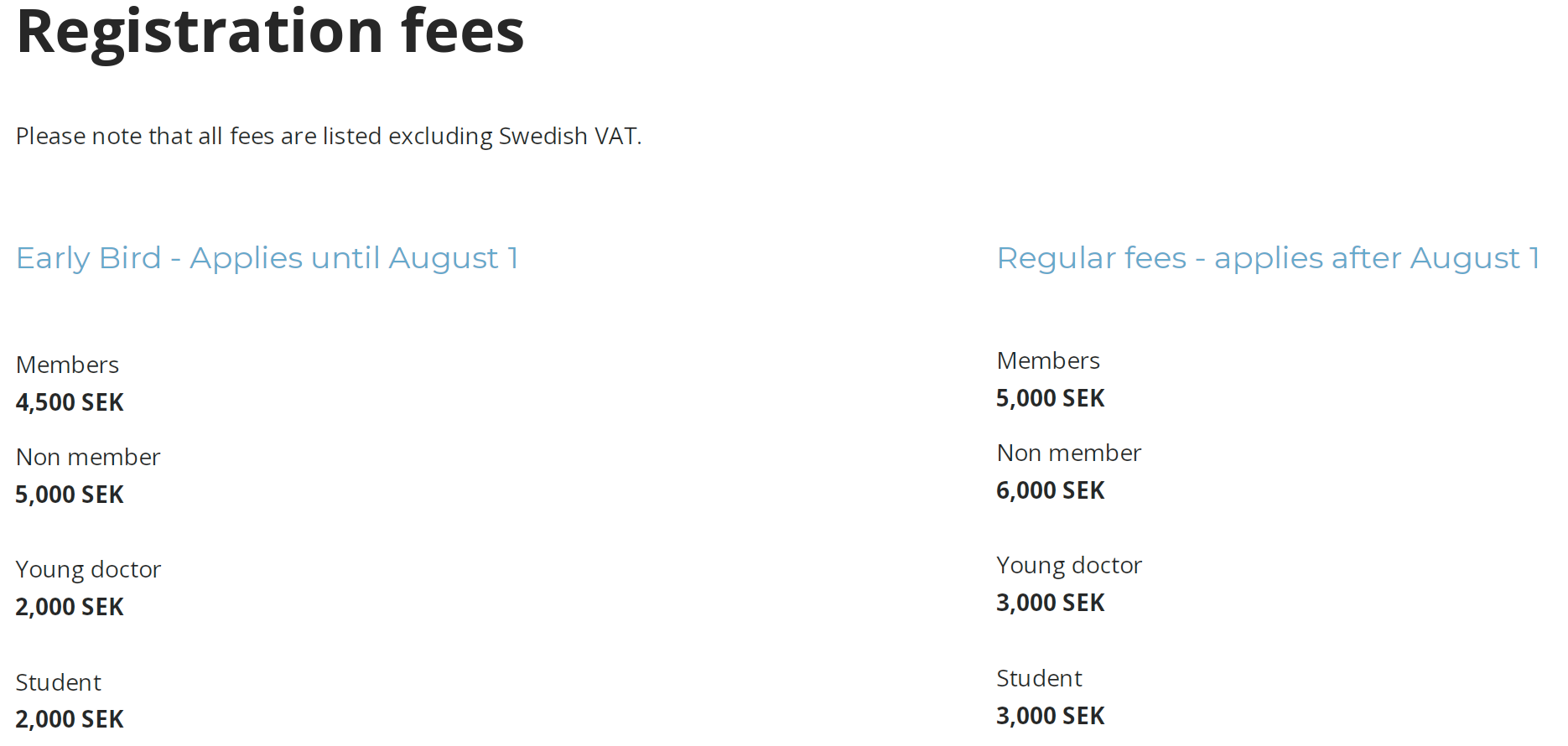Click the Student 3,000 SEK price

click(1051, 716)
